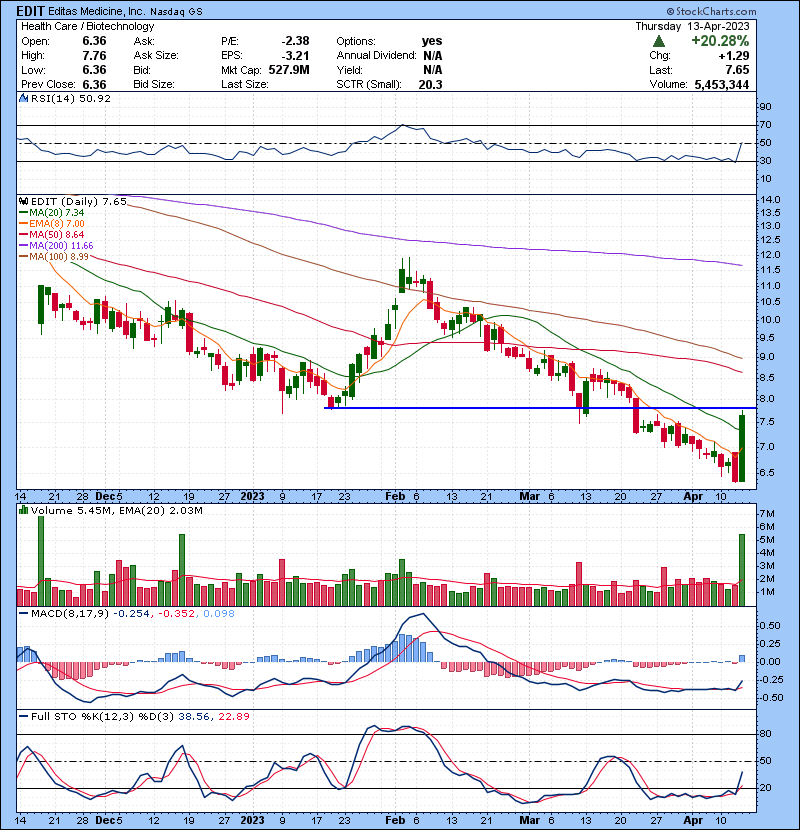The height and width of the screenshot is (830, 800).
Task: Click the Last Size: label
Action: pos(245,85)
